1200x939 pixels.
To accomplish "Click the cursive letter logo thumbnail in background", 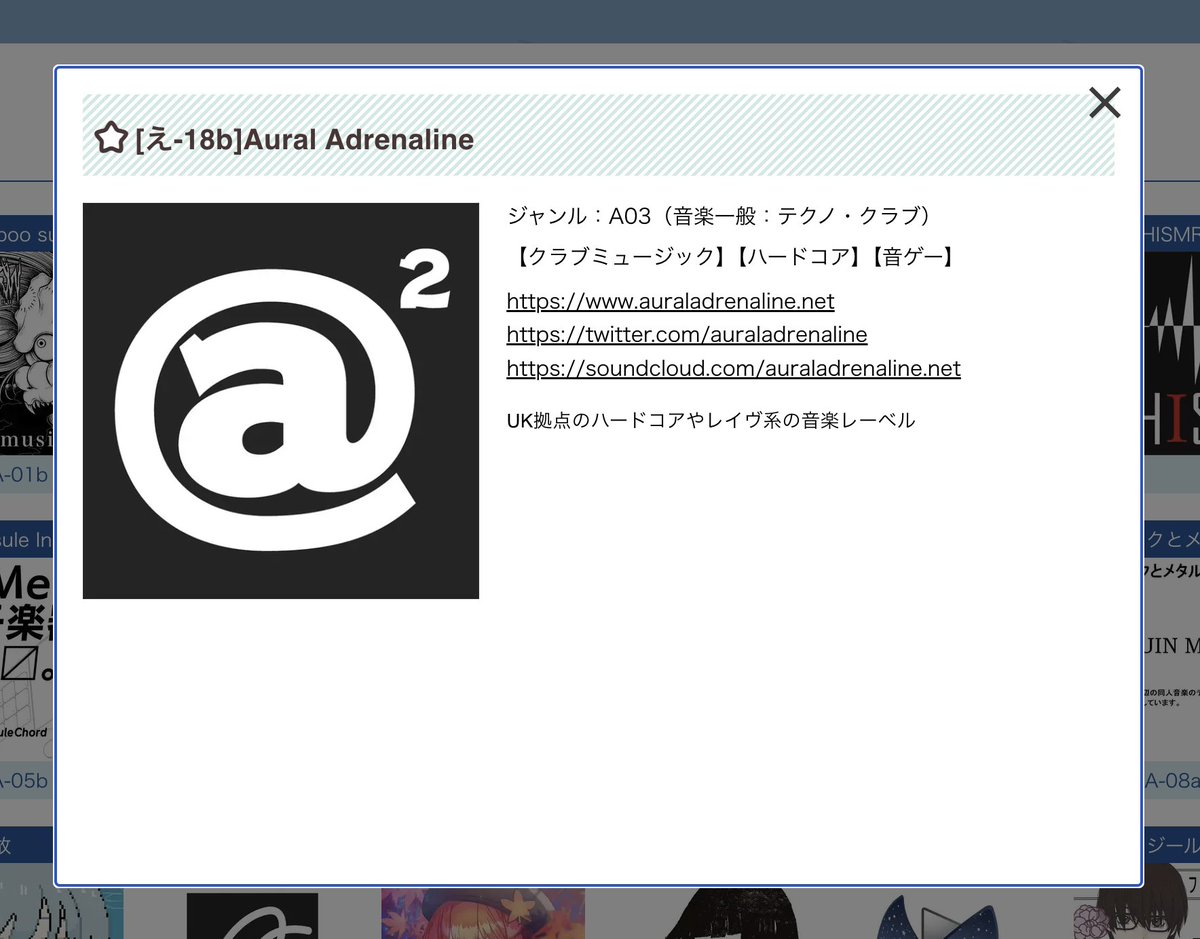I will (252, 916).
